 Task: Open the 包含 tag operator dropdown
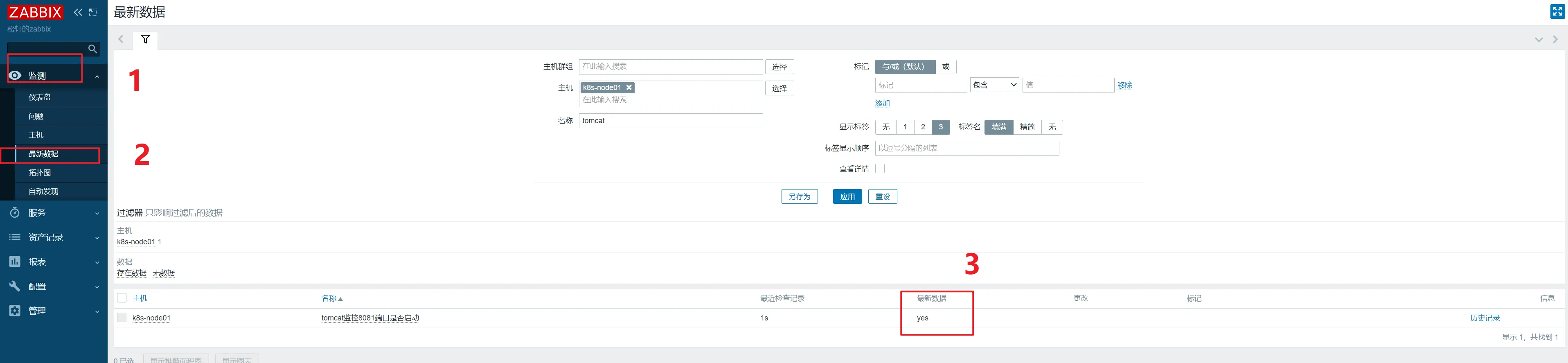pos(995,85)
